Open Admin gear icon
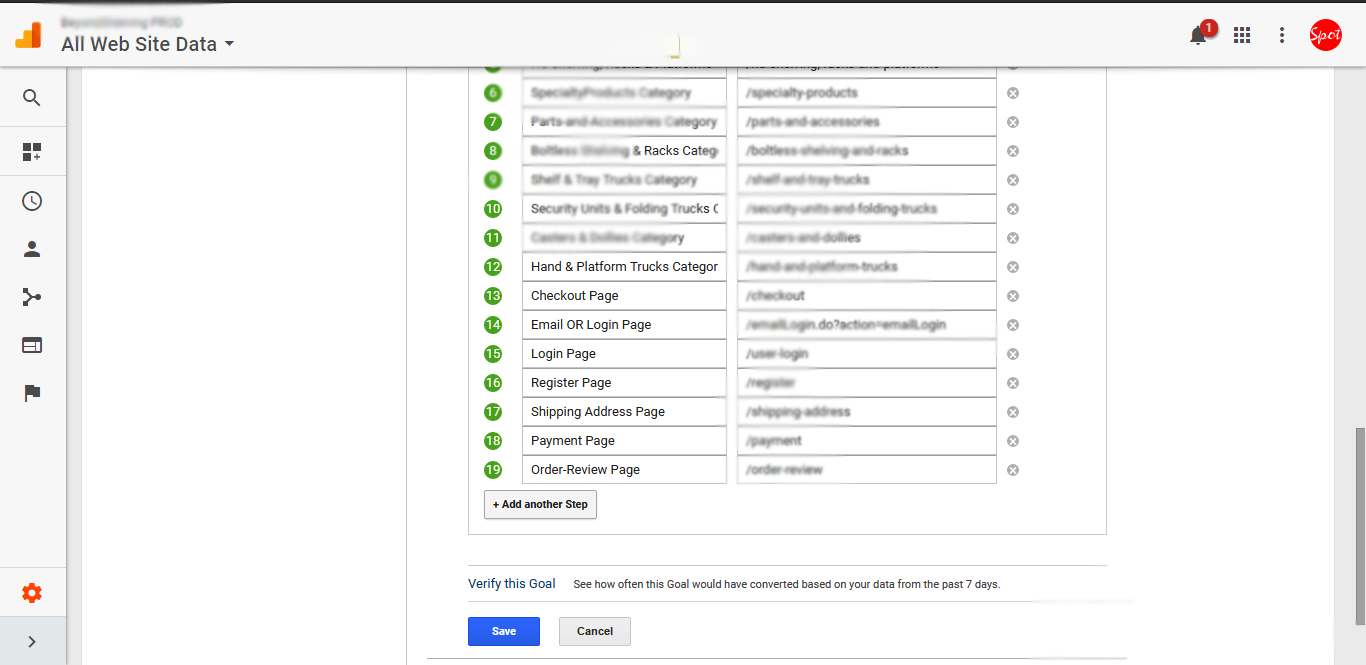The image size is (1366, 665). (32, 593)
